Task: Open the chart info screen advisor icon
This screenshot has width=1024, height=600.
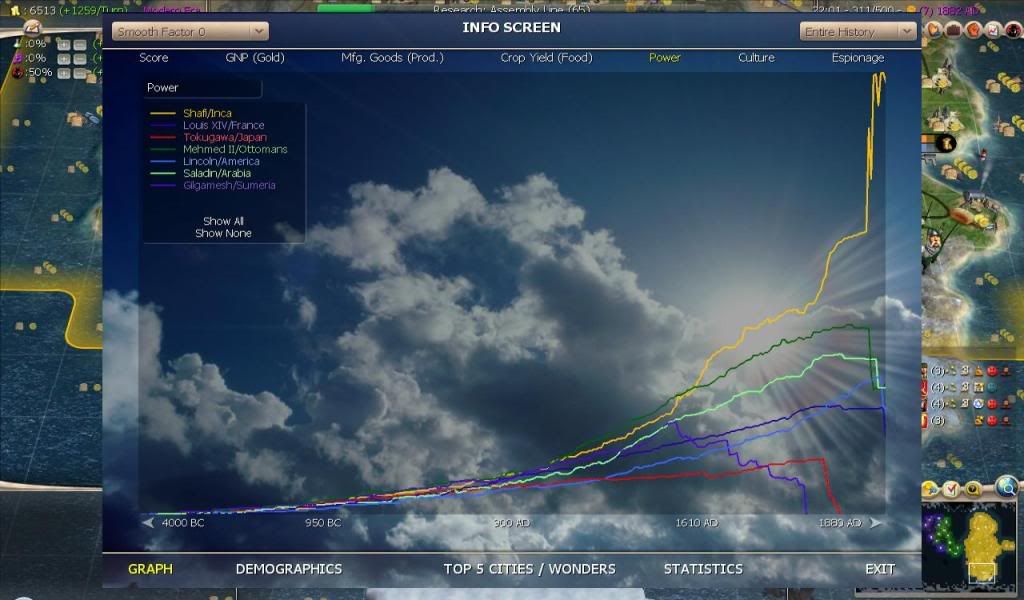Action: pos(993,30)
